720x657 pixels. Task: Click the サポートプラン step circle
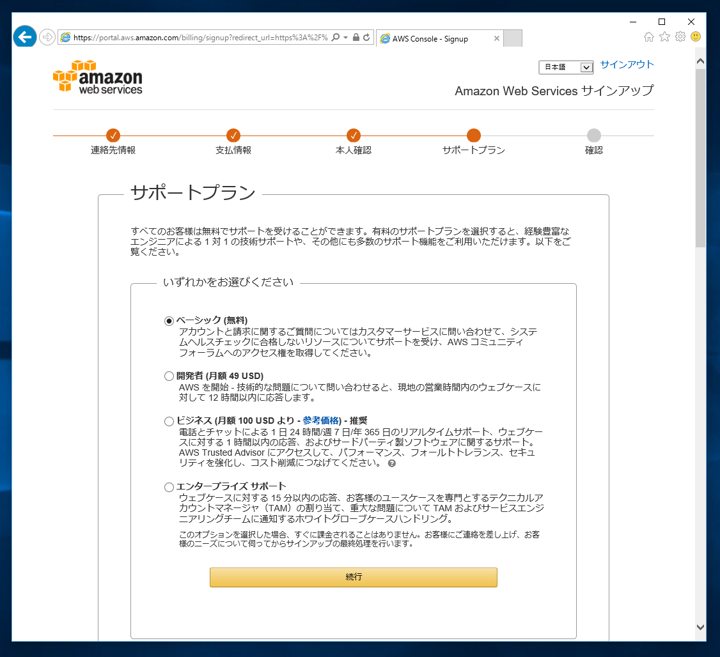pos(473,135)
